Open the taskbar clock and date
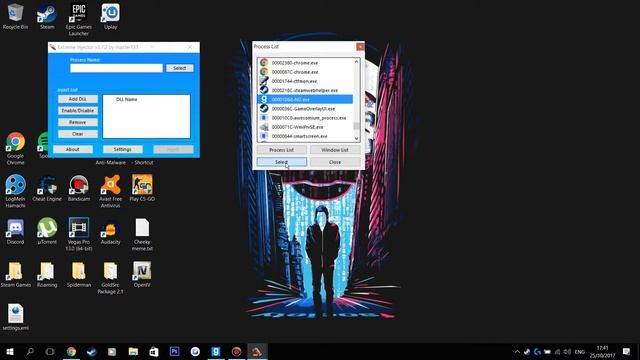 [x=602, y=351]
